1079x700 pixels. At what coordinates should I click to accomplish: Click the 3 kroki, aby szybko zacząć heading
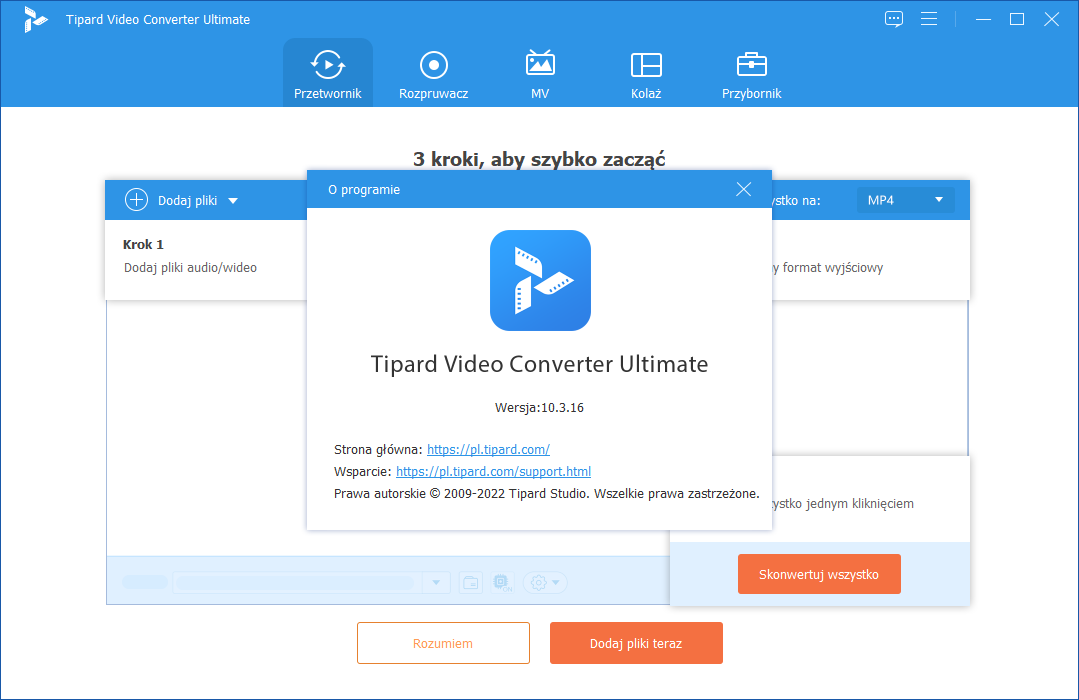click(x=540, y=159)
